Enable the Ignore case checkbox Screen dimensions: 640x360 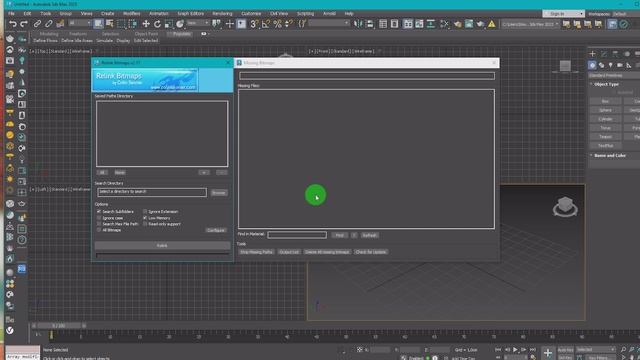(x=99, y=218)
